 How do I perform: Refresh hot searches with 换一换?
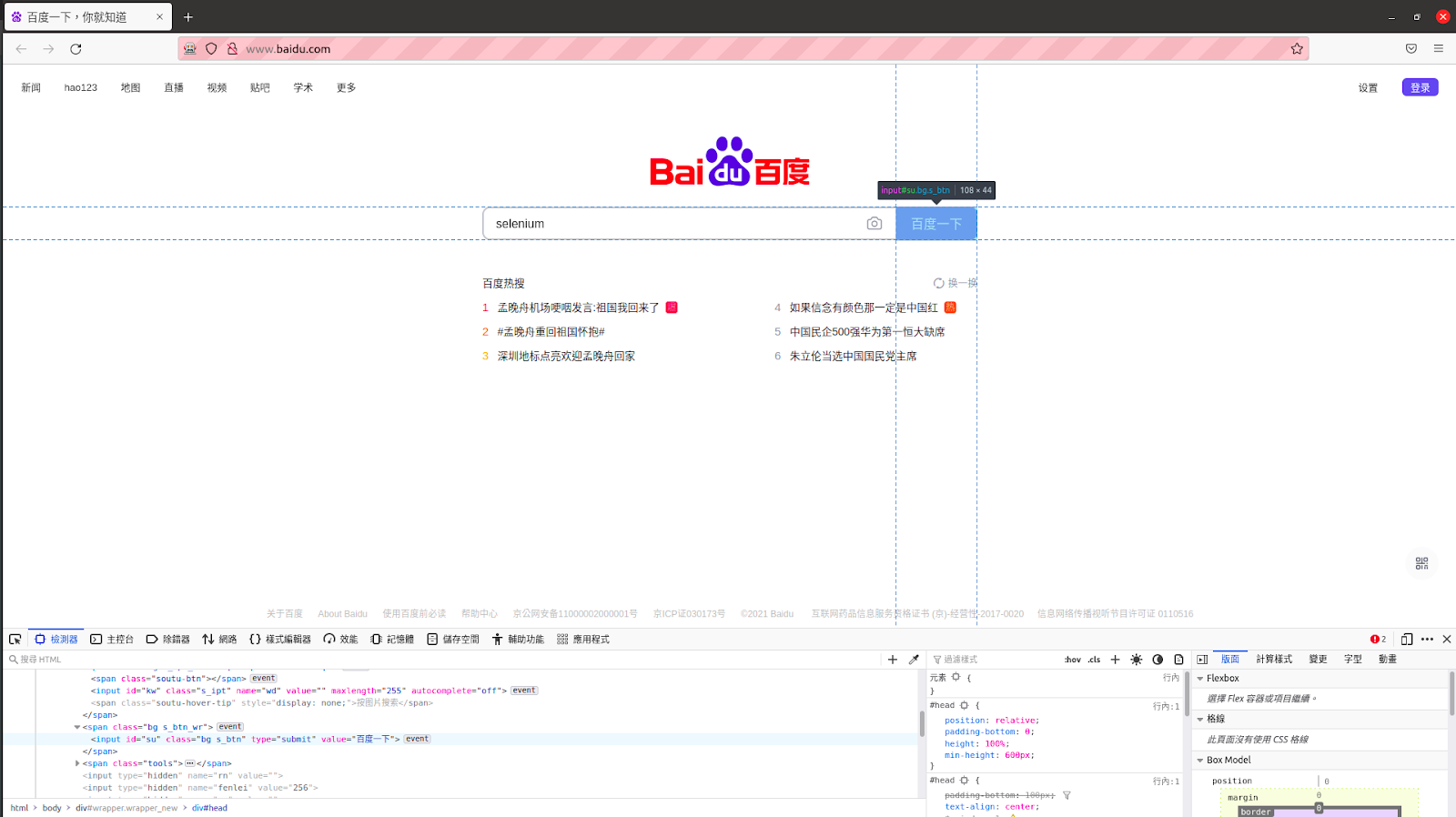[955, 283]
